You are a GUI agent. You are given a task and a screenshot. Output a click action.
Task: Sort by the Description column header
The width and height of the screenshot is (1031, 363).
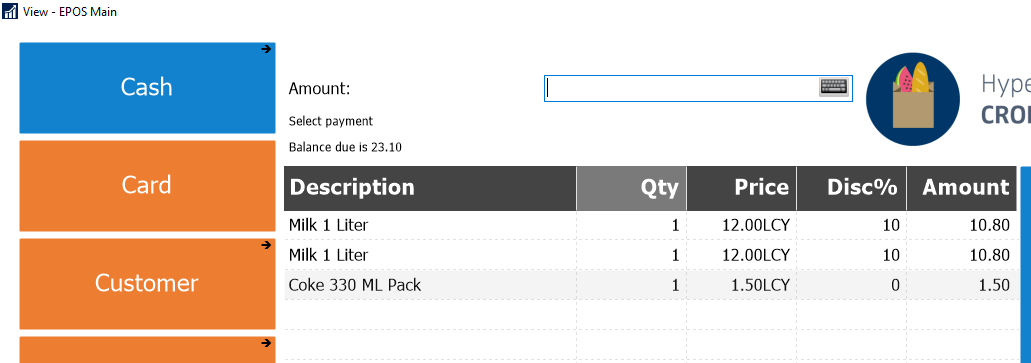[x=430, y=188]
